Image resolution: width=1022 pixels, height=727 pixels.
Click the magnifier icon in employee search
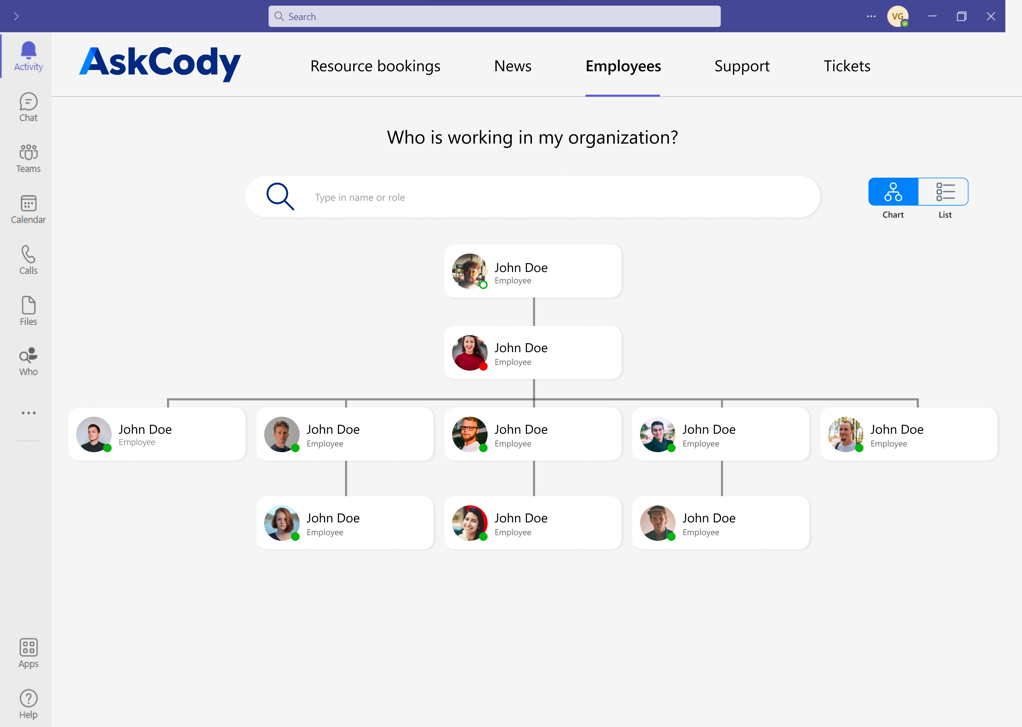point(280,196)
